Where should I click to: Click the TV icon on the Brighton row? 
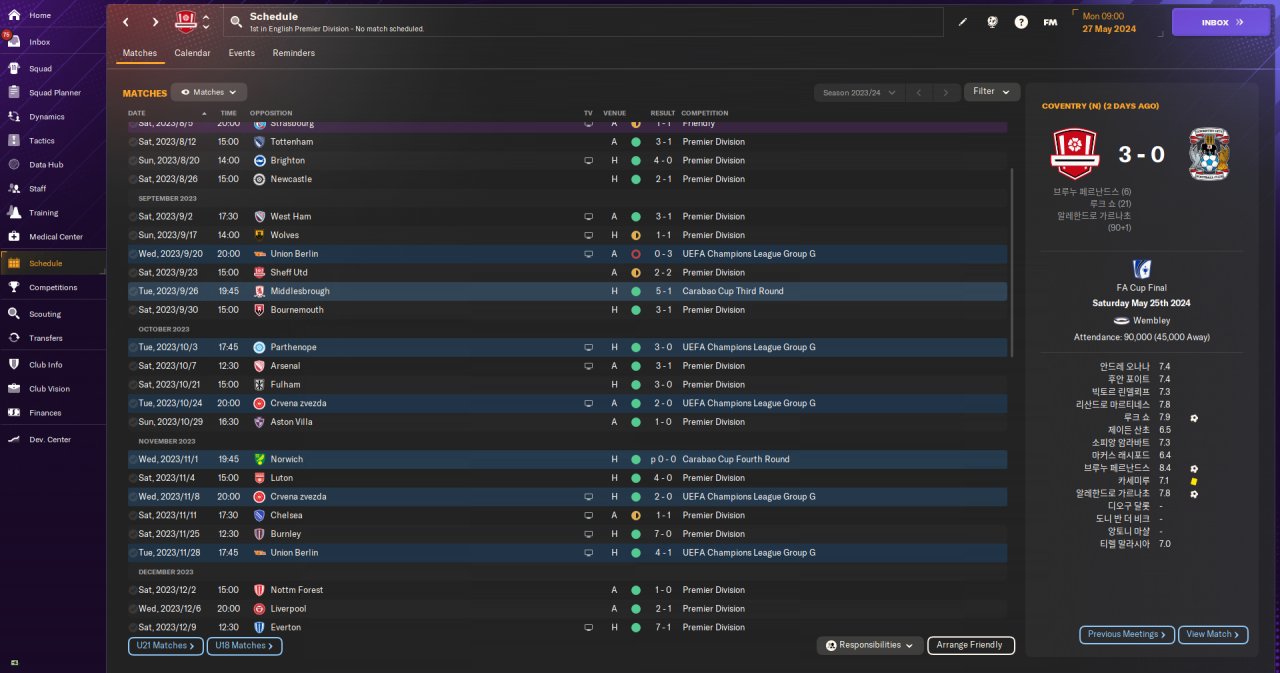click(x=589, y=160)
